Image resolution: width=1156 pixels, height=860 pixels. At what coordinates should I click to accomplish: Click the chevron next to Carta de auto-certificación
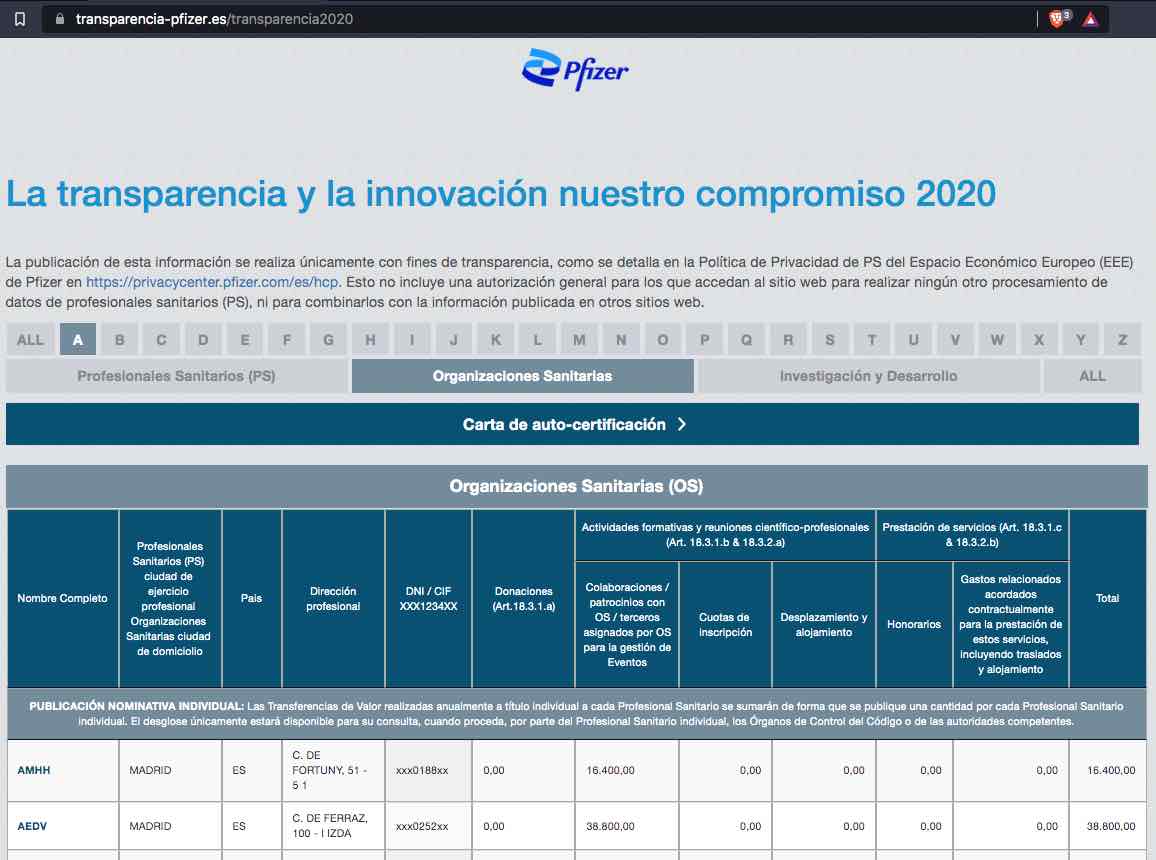pyautogui.click(x=682, y=424)
